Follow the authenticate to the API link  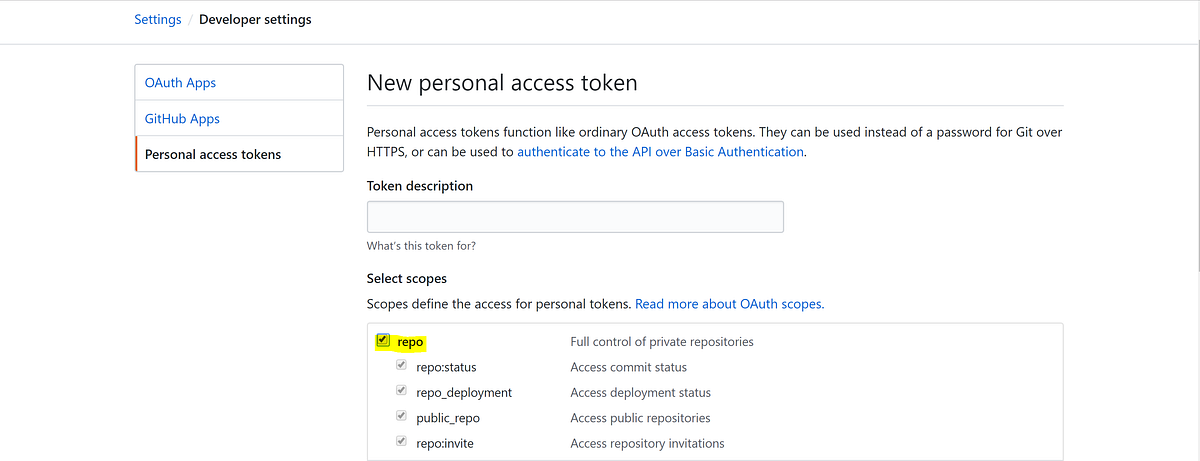pos(660,152)
